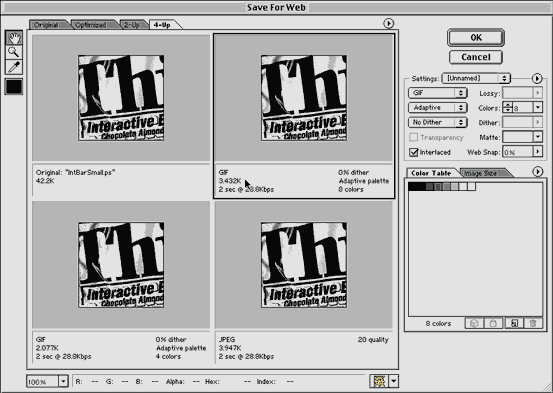Viewport: 553px width, 393px height.
Task: Select the 4-Up tab
Action: coord(163,25)
